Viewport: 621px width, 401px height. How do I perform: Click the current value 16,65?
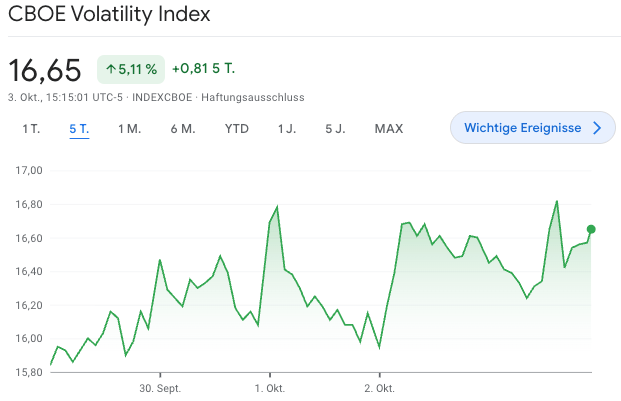[x=45, y=70]
